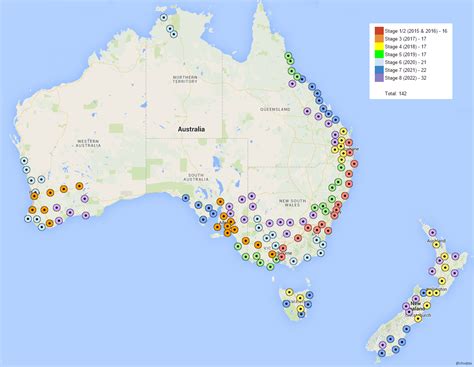This screenshot has width=474, height=367.
Task: Select the westernmost green marker in Victoria
Action: [x=238, y=246]
